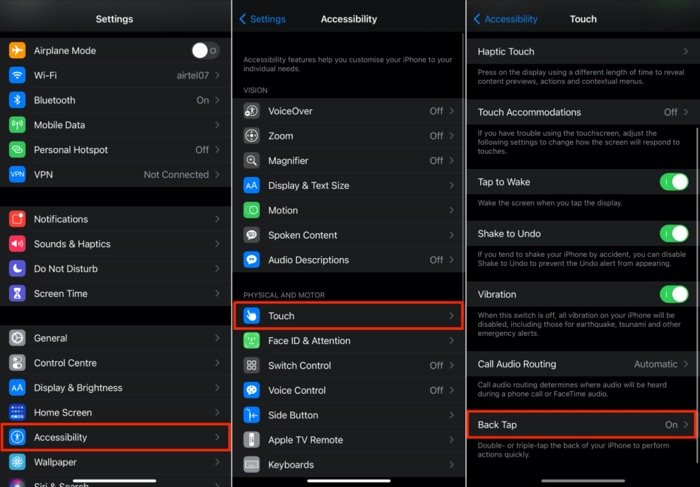This screenshot has height=487, width=700.
Task: Tap the PHYSICAL AND MOTOR section header
Action: 284,295
